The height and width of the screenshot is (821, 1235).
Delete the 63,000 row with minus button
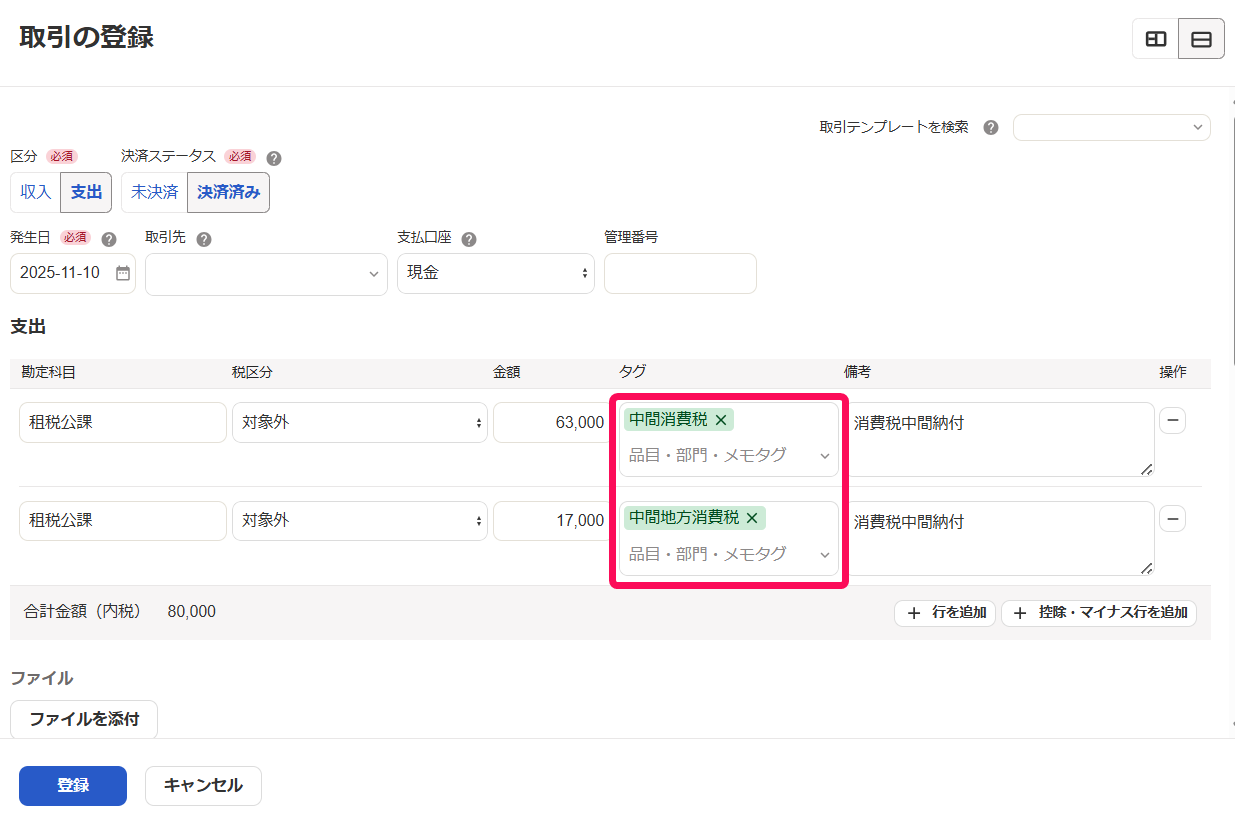coord(1173,421)
